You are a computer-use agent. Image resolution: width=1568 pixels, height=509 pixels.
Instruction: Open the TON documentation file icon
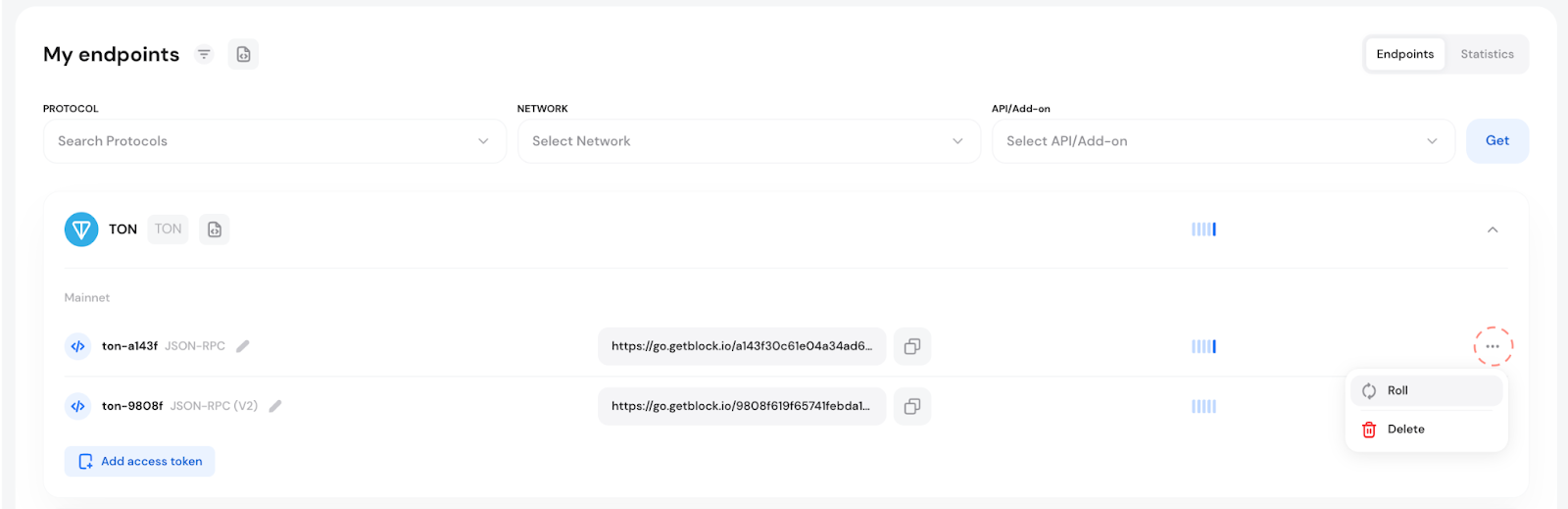click(215, 229)
